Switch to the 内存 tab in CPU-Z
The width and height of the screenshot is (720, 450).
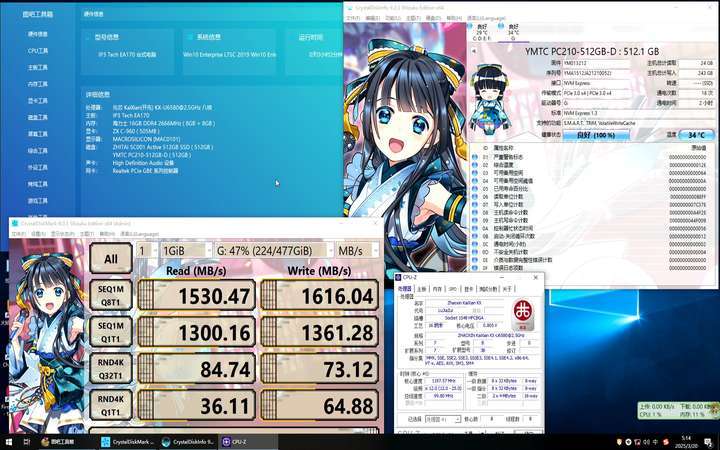[x=437, y=289]
